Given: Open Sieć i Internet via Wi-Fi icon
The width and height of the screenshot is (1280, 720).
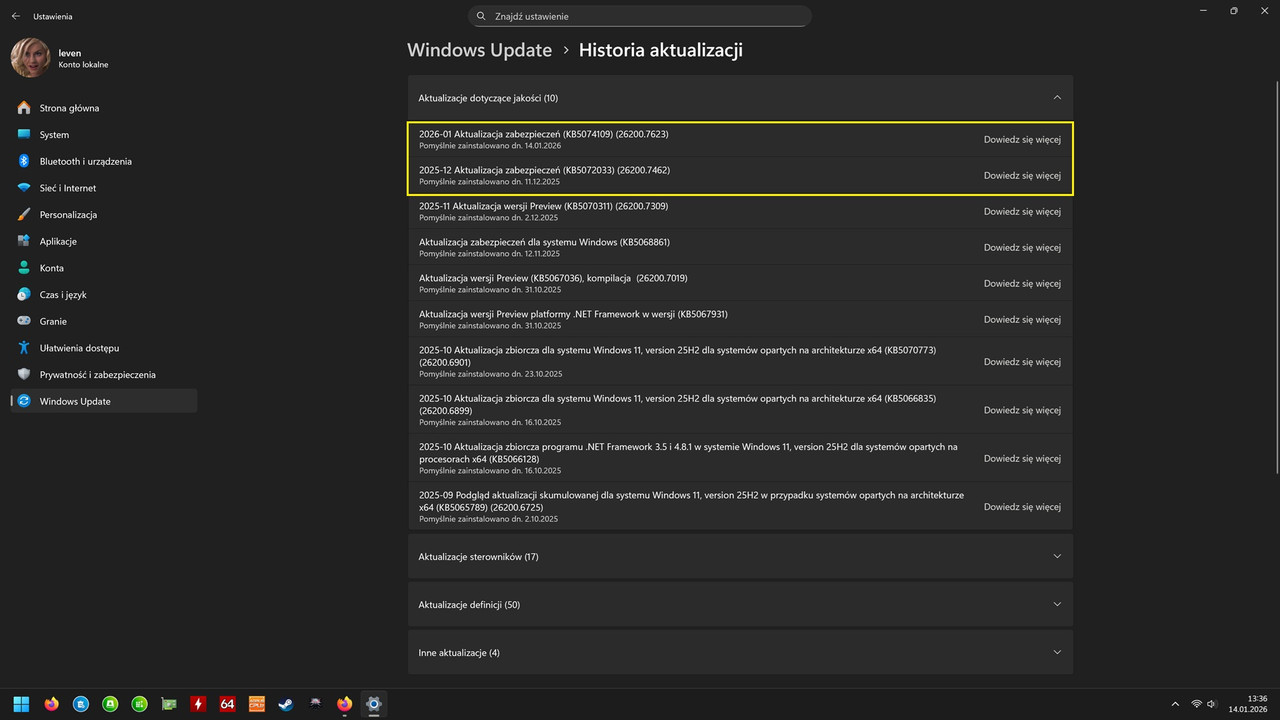Looking at the screenshot, I should point(24,188).
